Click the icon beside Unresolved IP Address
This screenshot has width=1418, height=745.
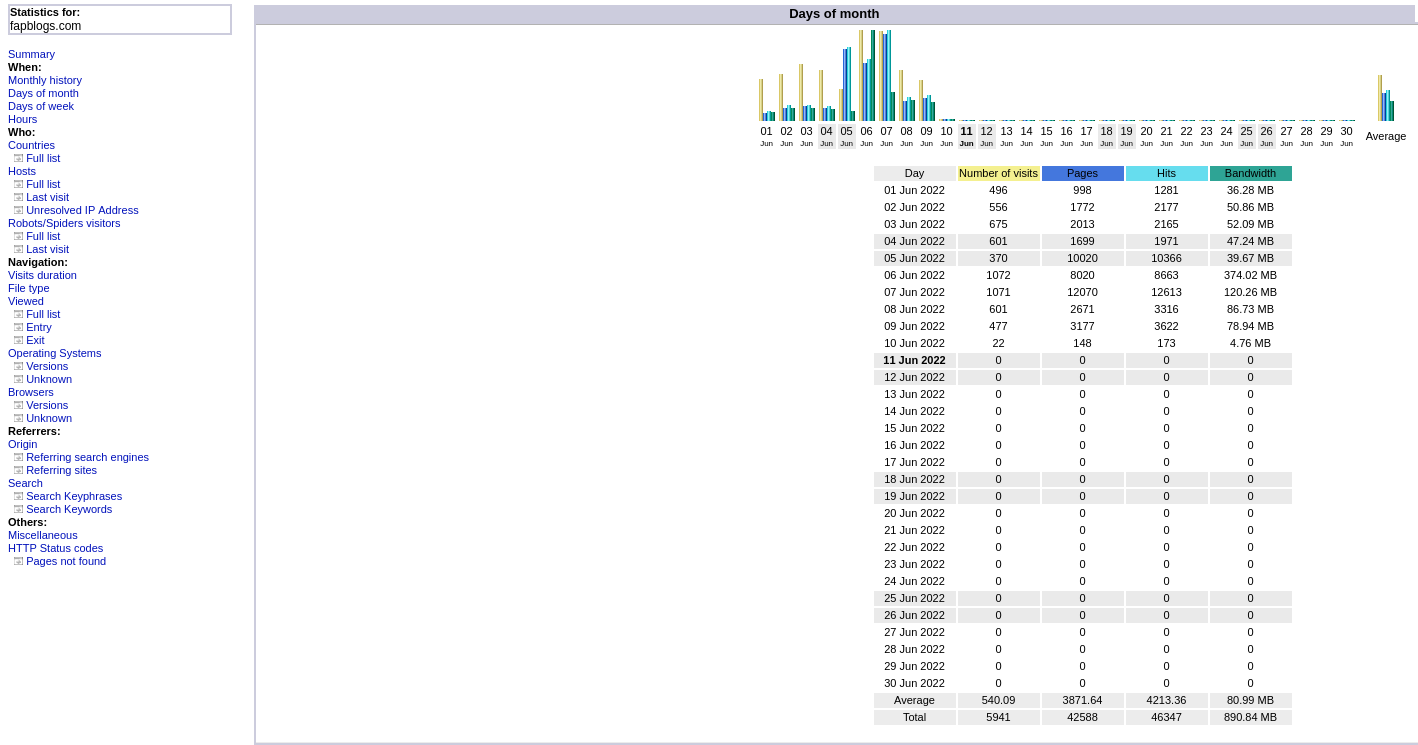(18, 210)
